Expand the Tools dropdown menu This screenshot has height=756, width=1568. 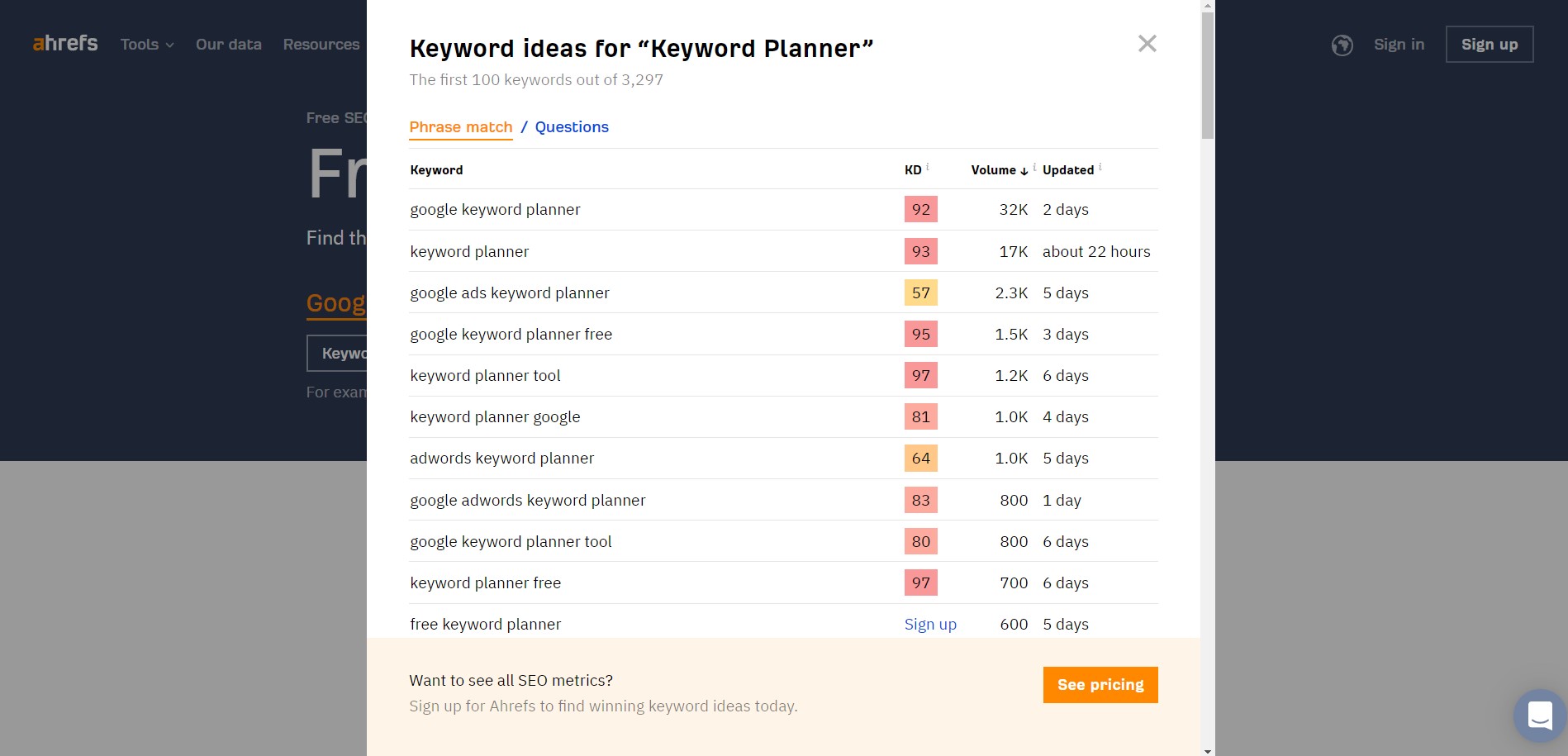click(x=147, y=45)
